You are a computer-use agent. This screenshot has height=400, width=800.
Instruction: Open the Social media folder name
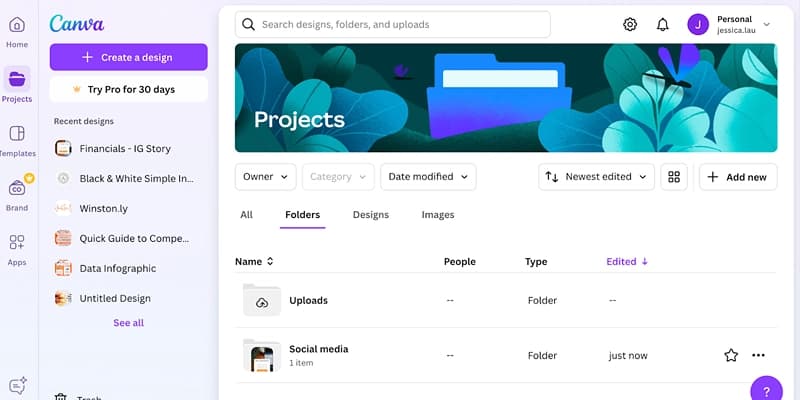[318, 349]
